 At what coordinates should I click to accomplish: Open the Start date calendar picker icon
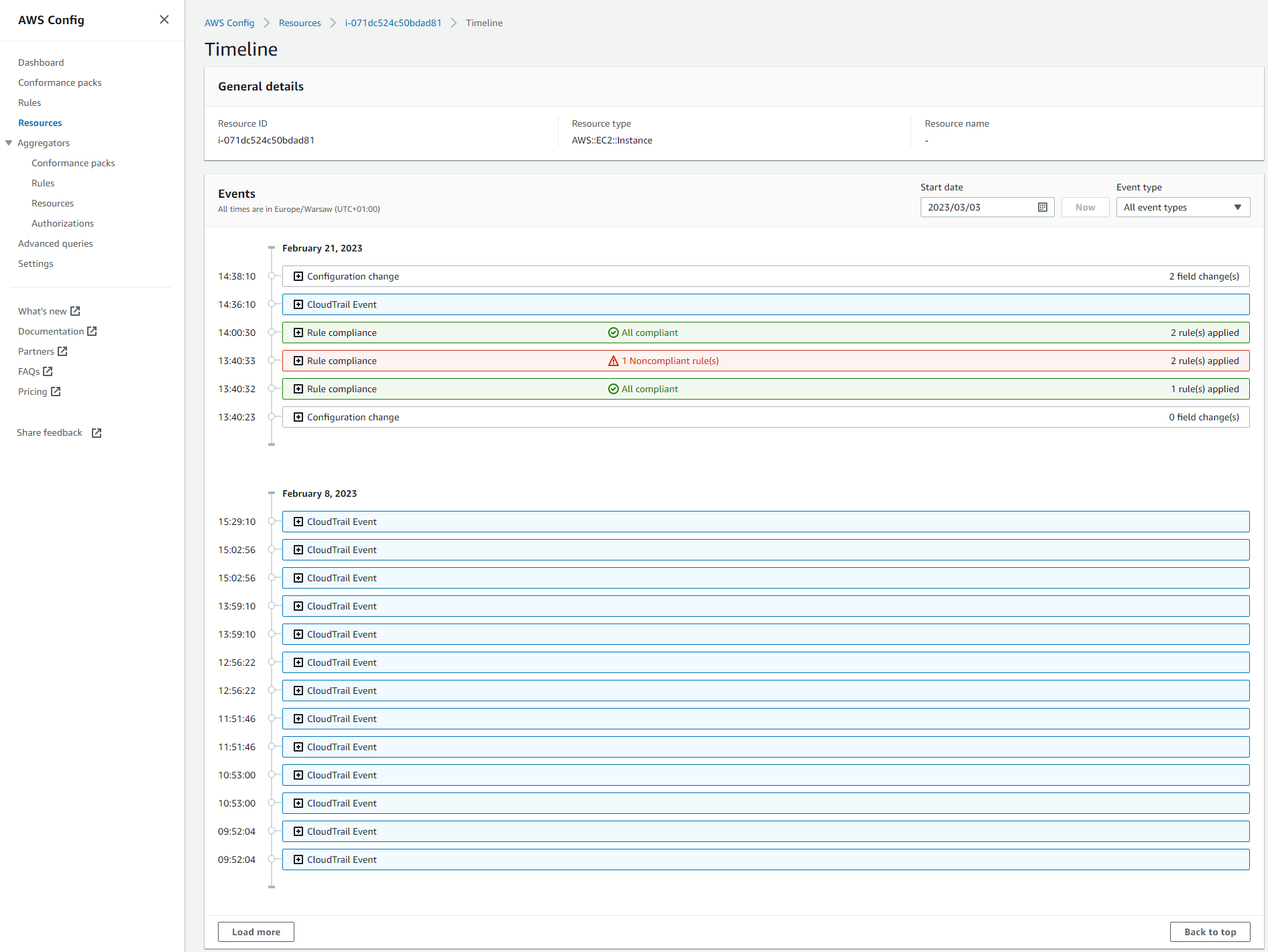1042,207
